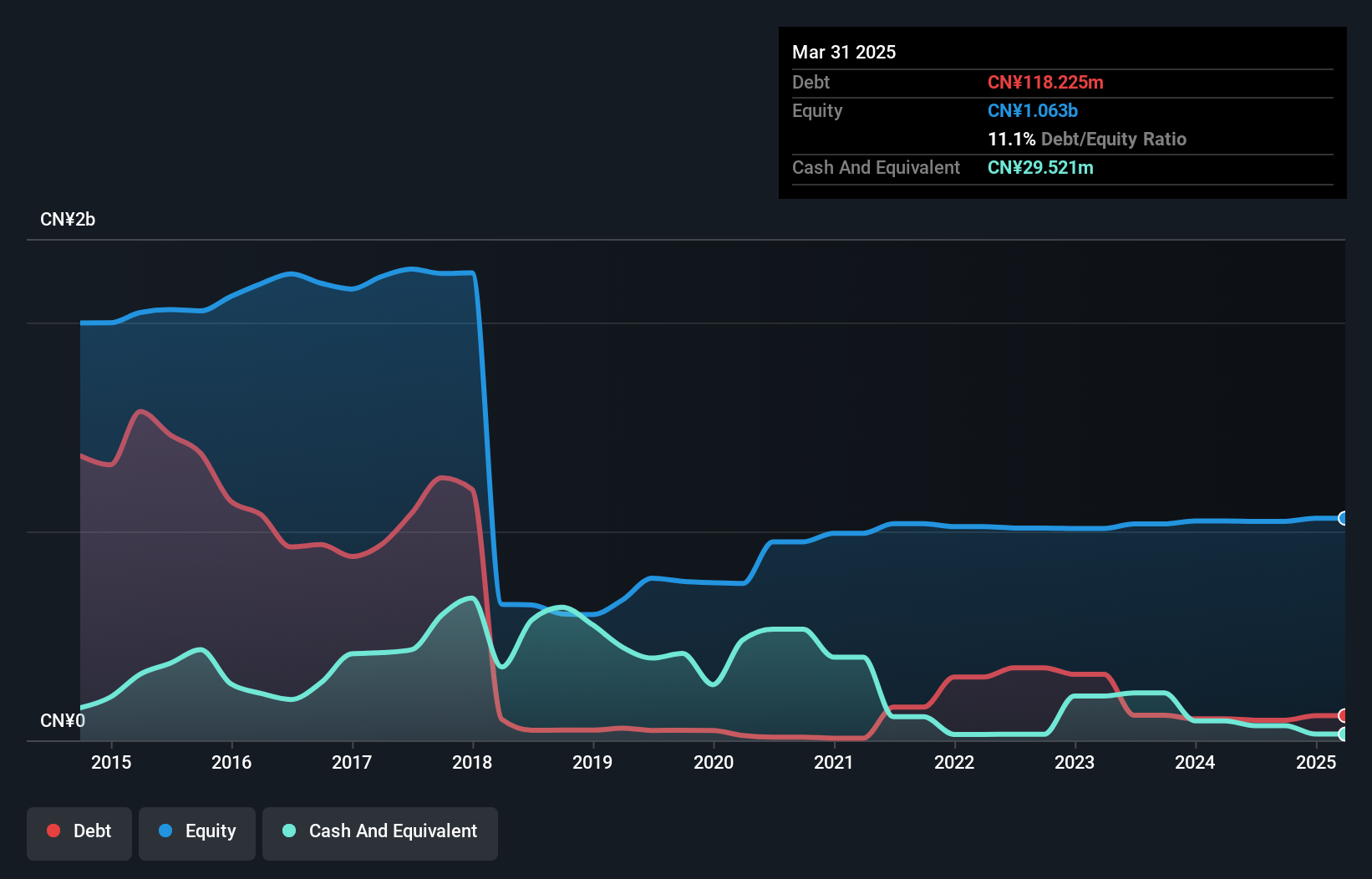Click the 2022 x-axis label
This screenshot has width=1372, height=879.
(954, 762)
